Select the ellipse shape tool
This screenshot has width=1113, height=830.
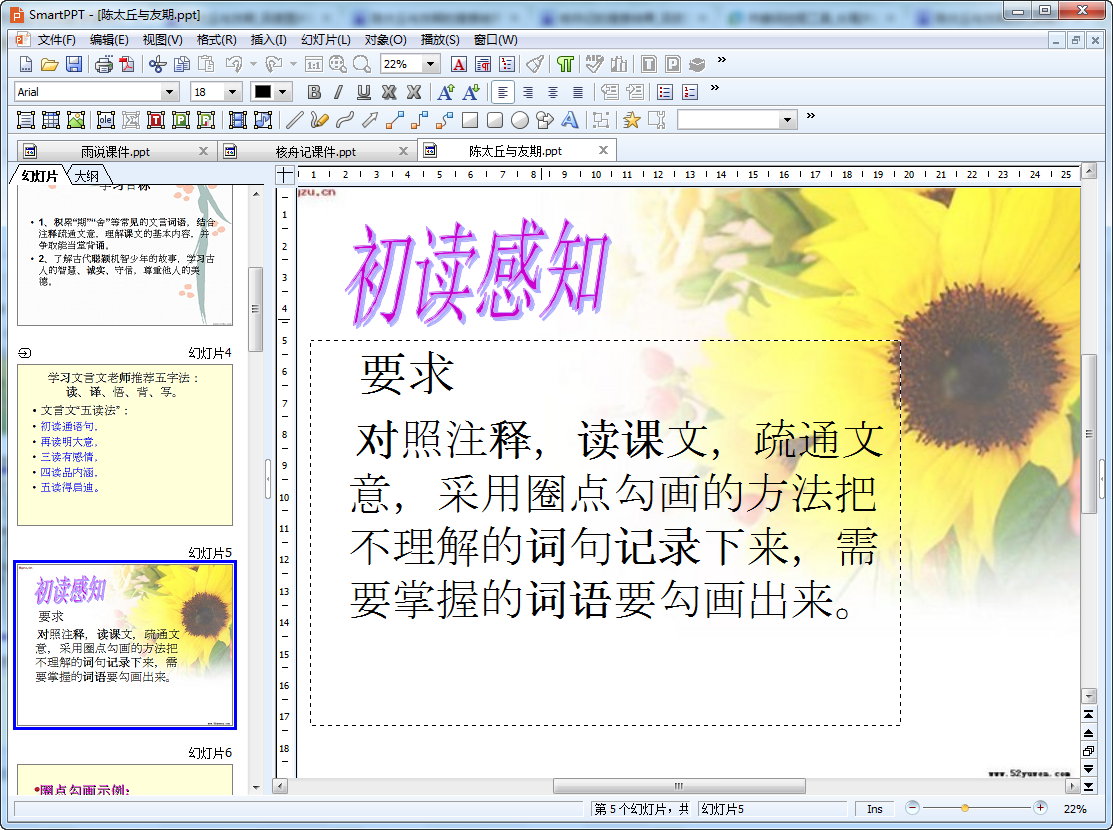(520, 120)
